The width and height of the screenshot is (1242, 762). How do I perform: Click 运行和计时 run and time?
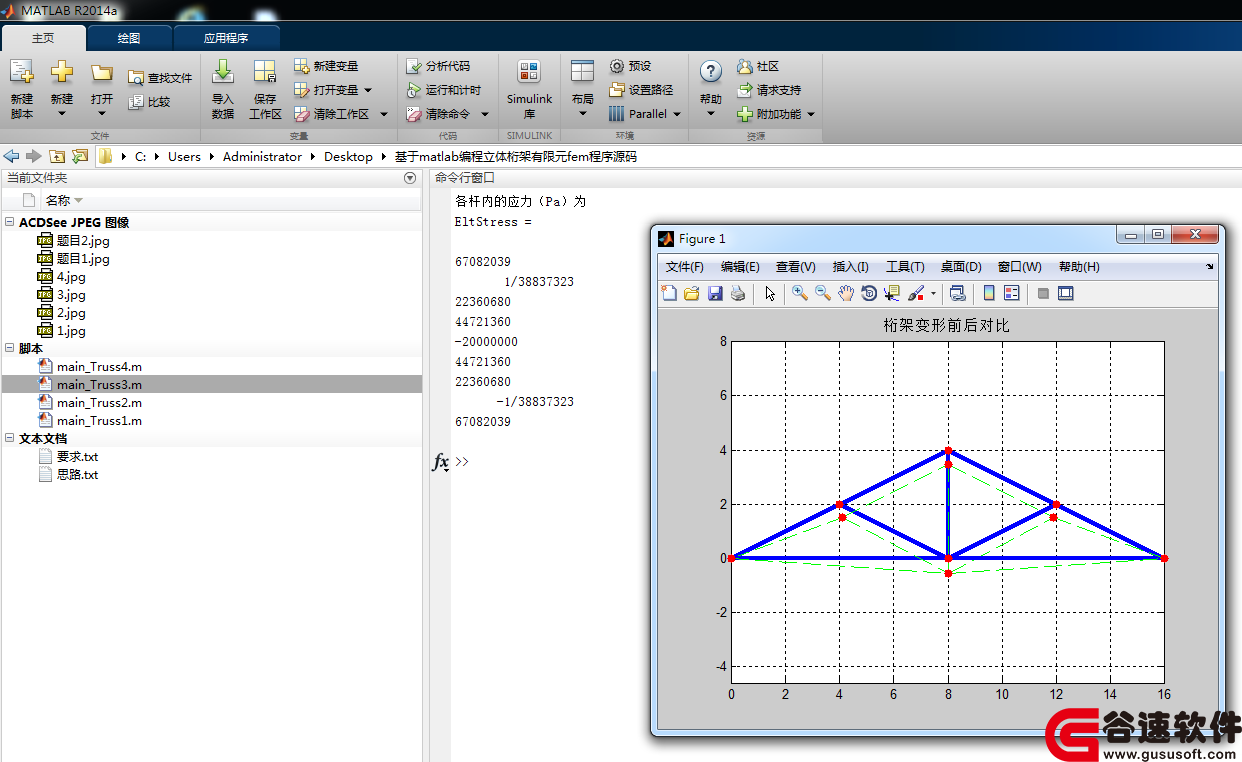tap(444, 90)
